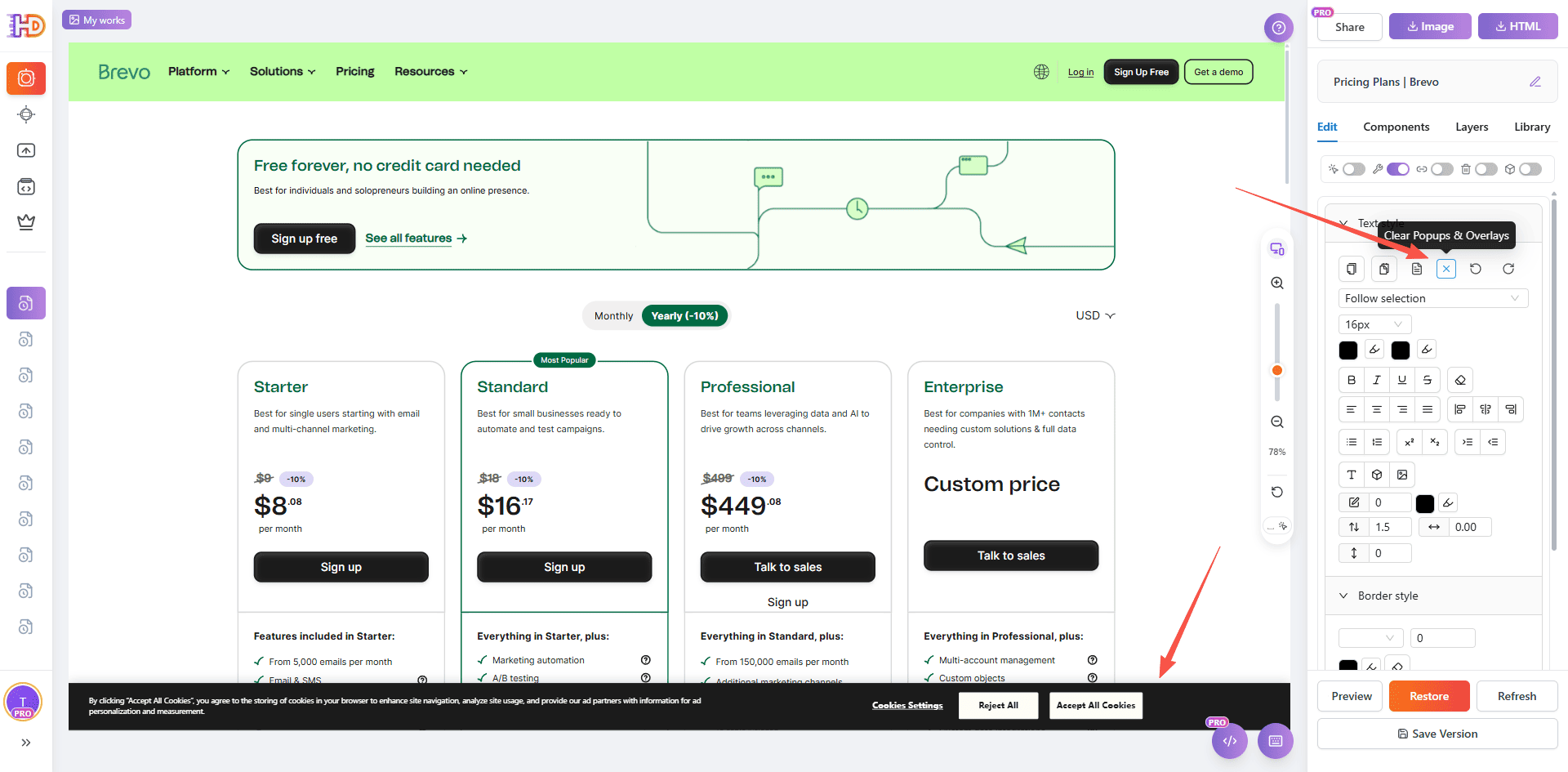The image size is (1568, 772).
Task: Click the bulleted list icon
Action: coord(1351,442)
